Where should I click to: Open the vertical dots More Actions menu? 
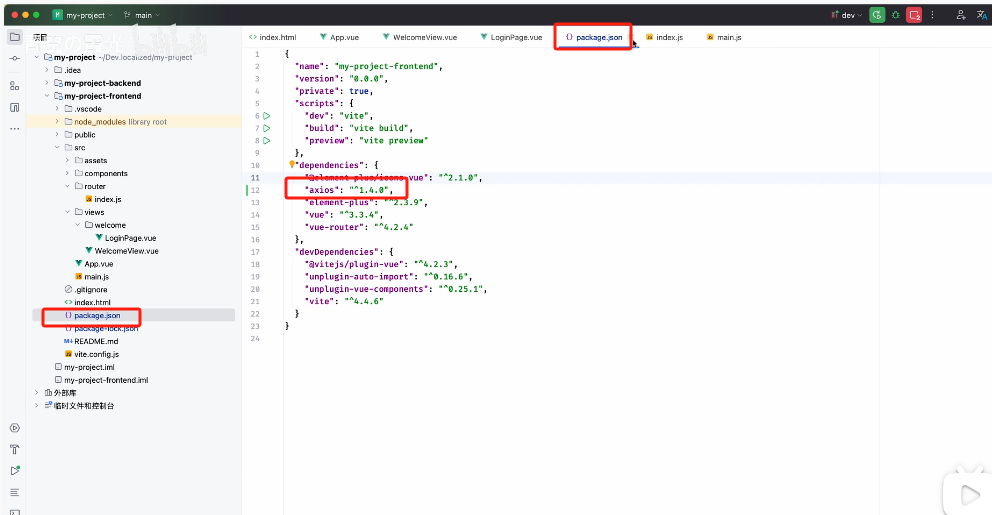(x=933, y=15)
